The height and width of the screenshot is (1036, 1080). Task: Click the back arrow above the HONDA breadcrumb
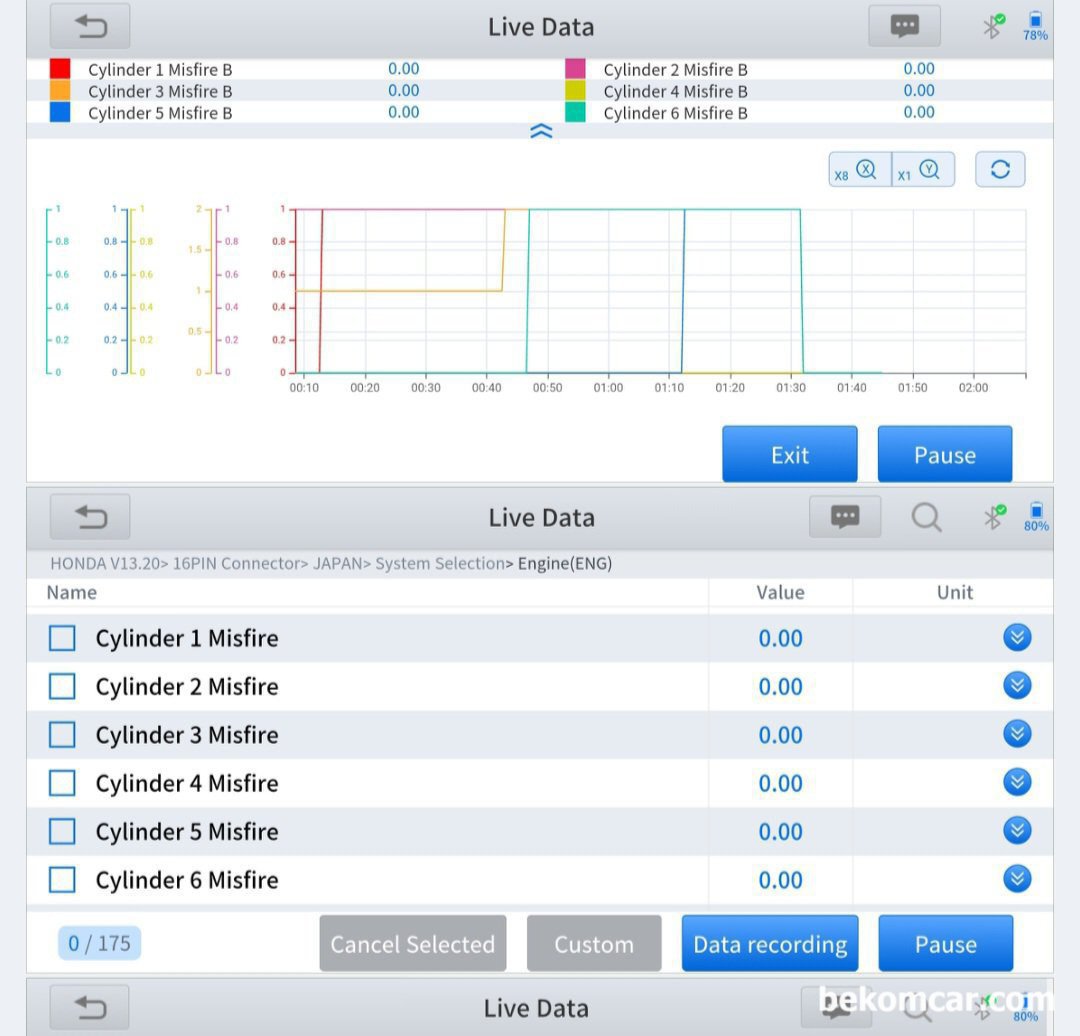pos(90,517)
